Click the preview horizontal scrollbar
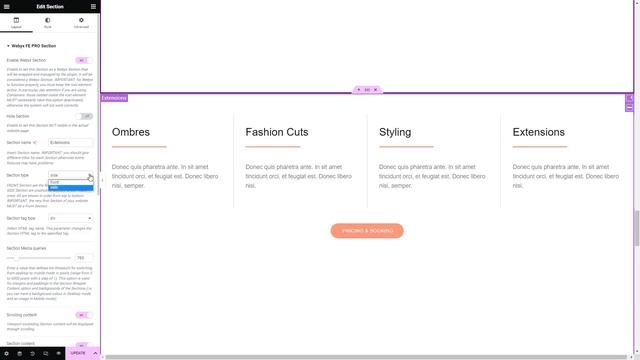This screenshot has width=640, height=360. [x=366, y=357]
